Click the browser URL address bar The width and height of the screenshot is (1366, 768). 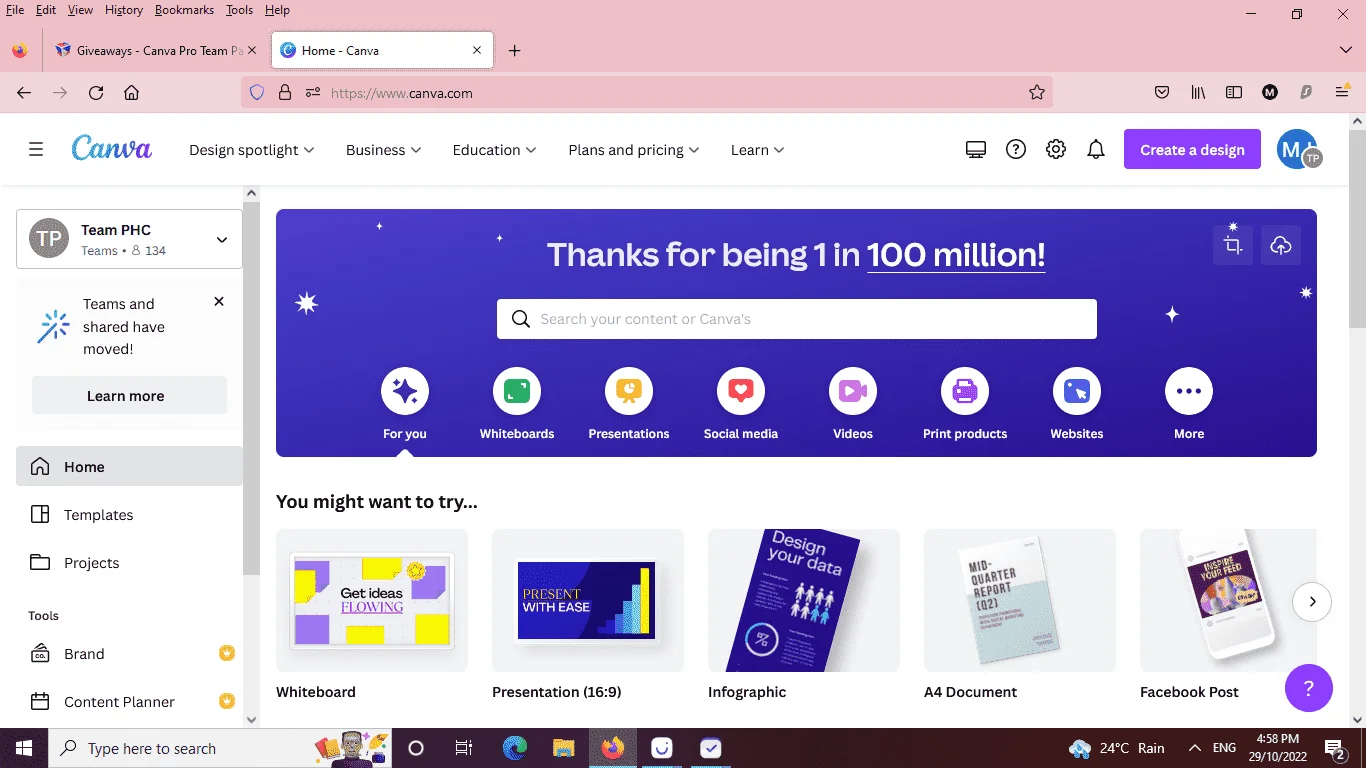click(x=646, y=93)
